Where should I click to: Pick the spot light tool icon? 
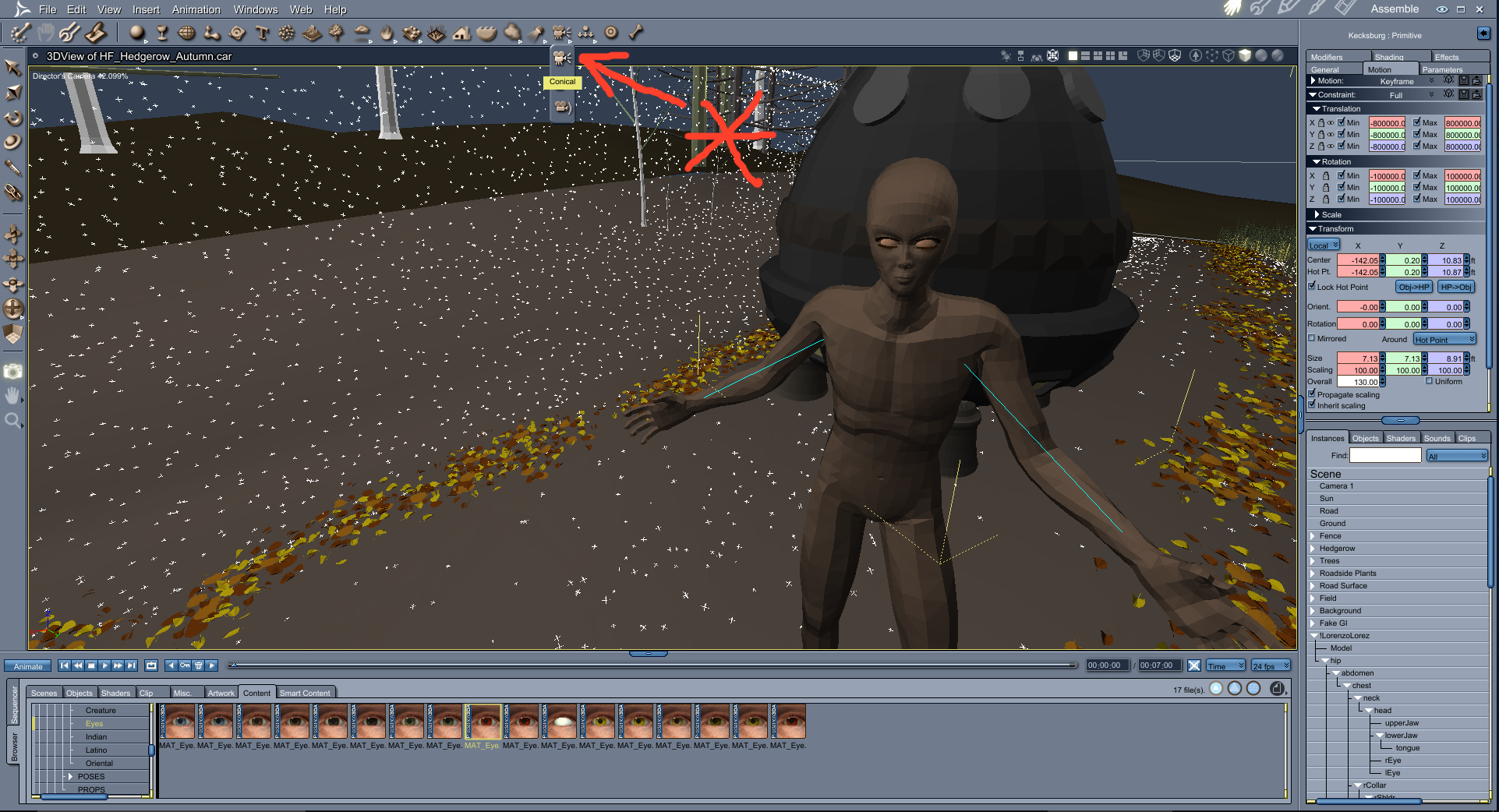pos(536,32)
